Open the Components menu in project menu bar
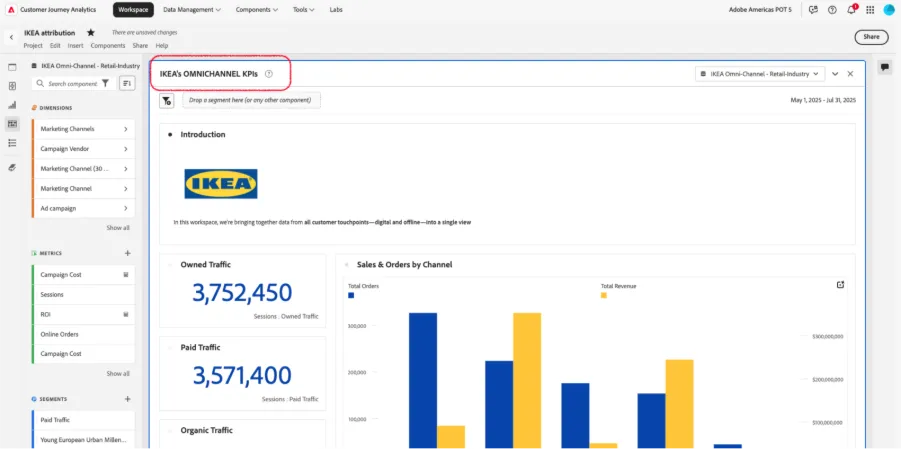Image resolution: width=901 pixels, height=450 pixels. (107, 45)
